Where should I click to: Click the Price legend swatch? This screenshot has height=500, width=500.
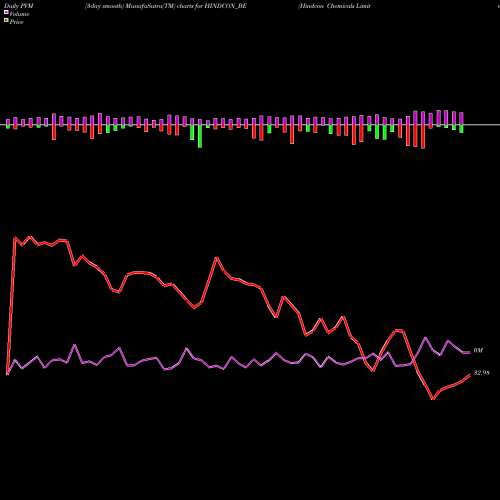point(6,21)
